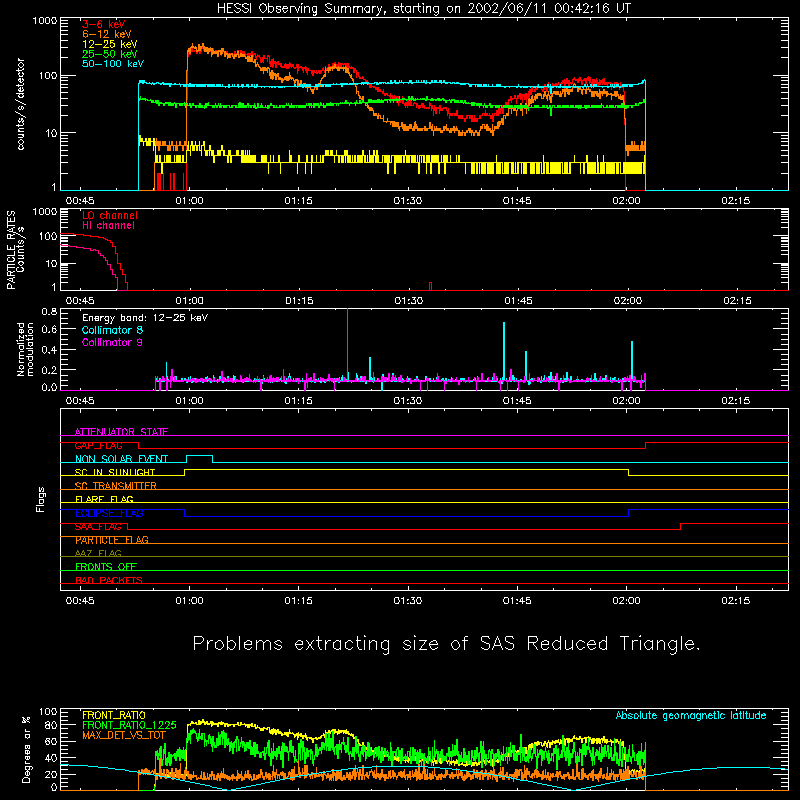Select the 25-50 keV legend label
Screen dimensions: 800x800
110,54
